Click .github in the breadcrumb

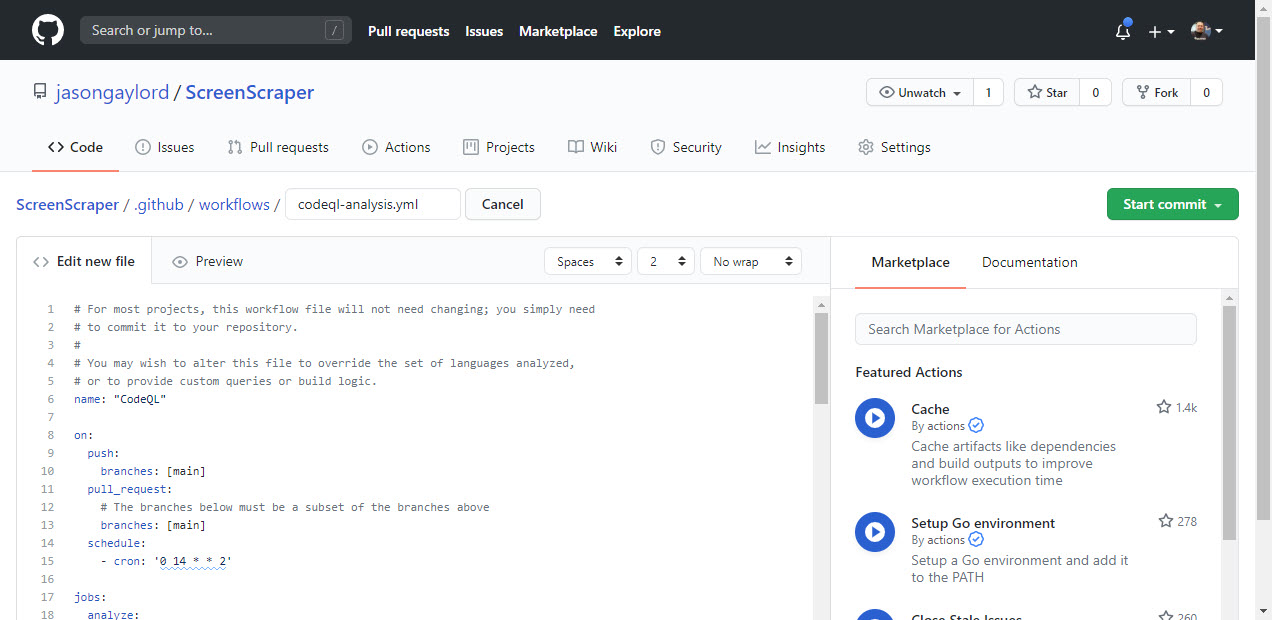pyautogui.click(x=159, y=204)
